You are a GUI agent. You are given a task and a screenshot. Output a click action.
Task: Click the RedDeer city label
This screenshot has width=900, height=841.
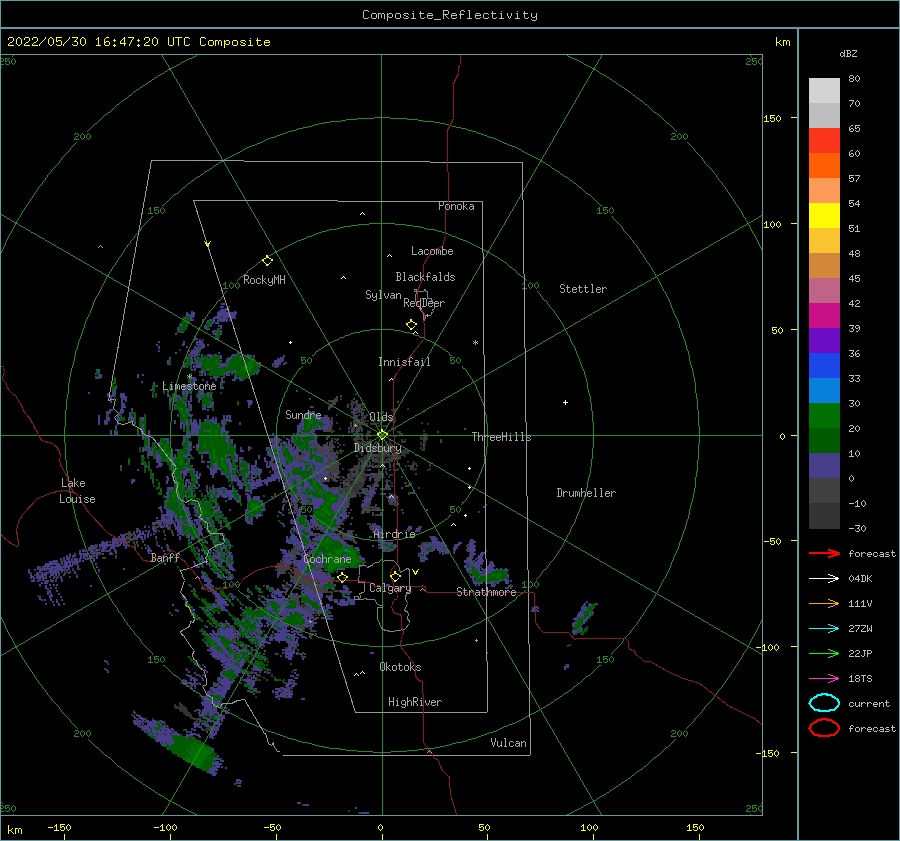(x=424, y=303)
